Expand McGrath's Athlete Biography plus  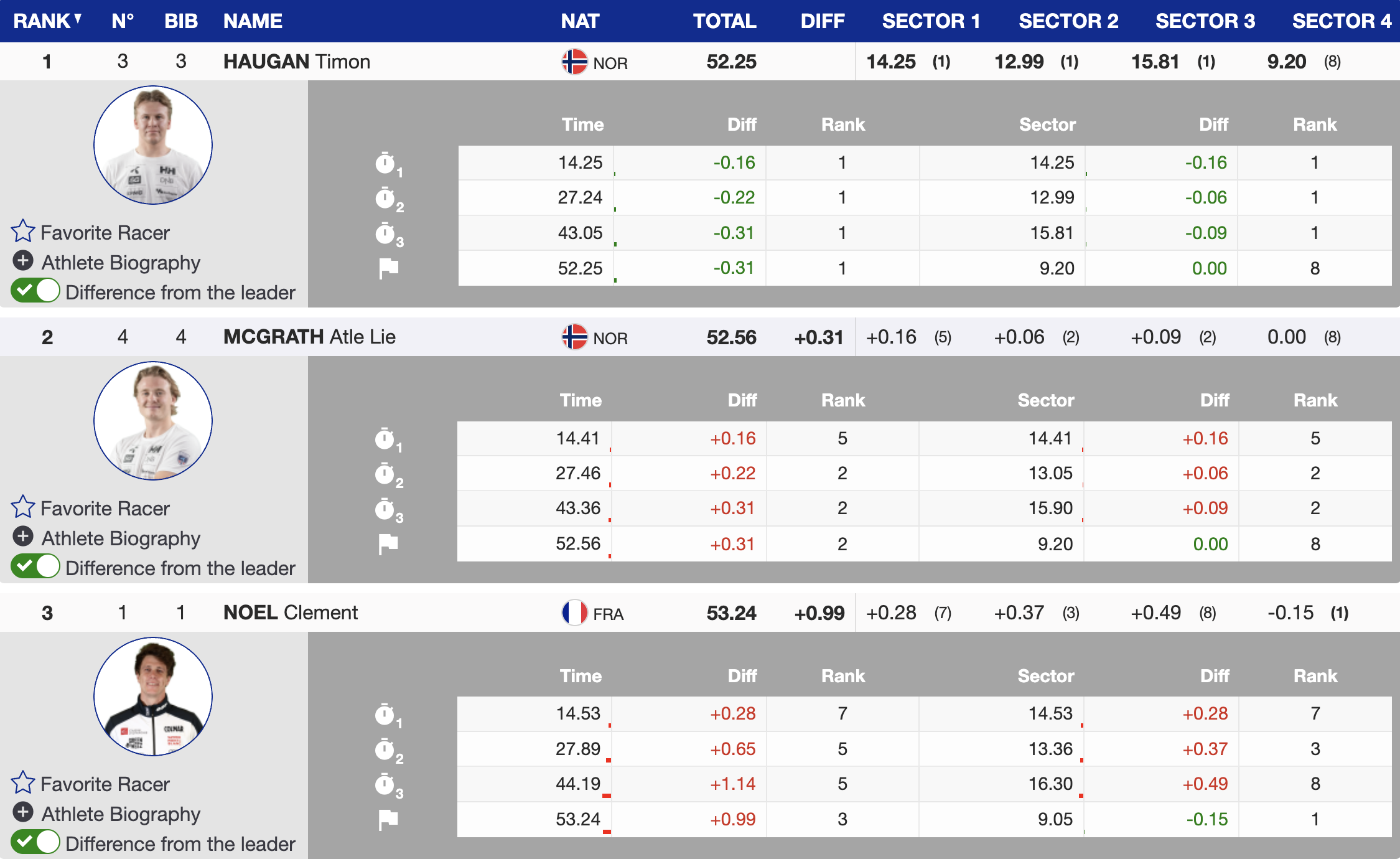23,537
